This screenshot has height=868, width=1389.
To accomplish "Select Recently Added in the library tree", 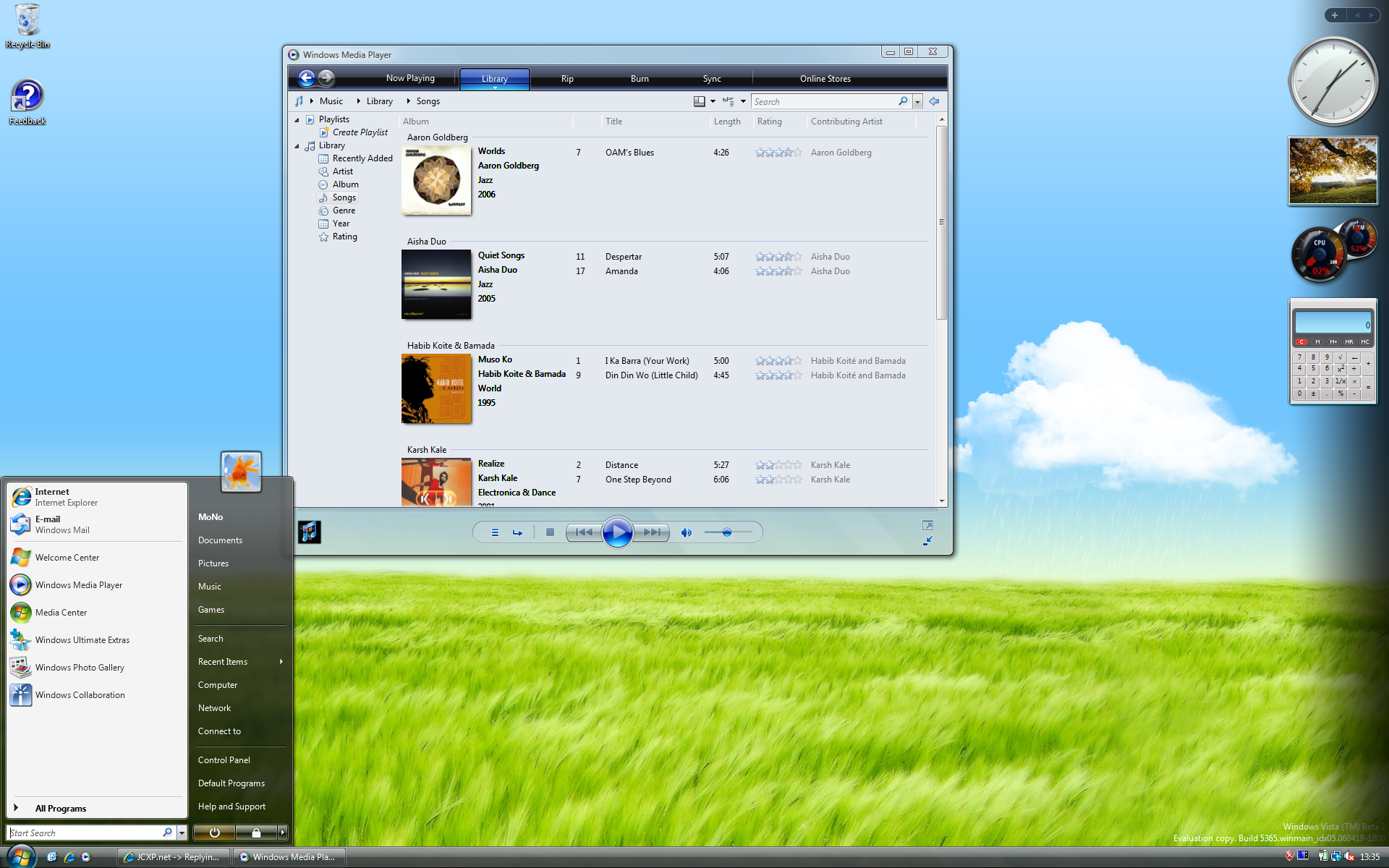I will coord(362,158).
